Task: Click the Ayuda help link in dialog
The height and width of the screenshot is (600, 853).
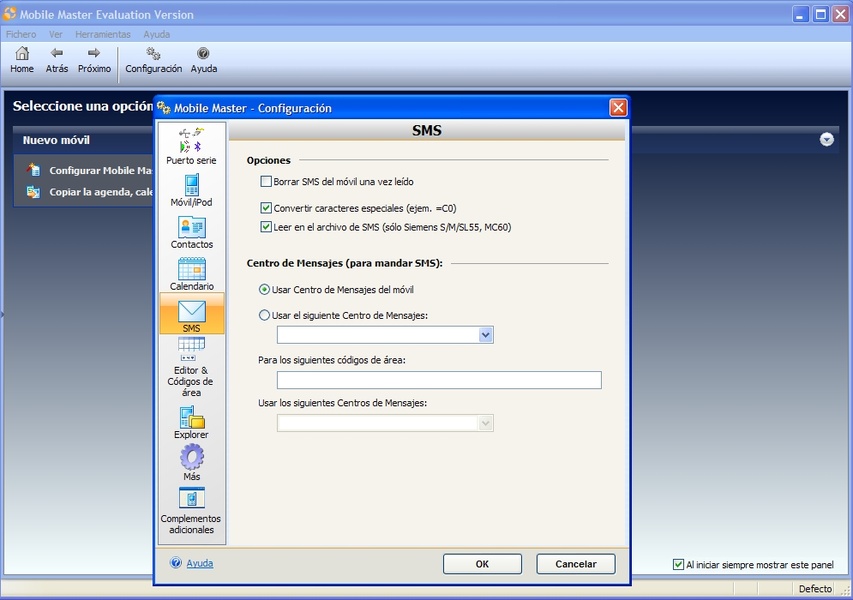Action: point(199,563)
